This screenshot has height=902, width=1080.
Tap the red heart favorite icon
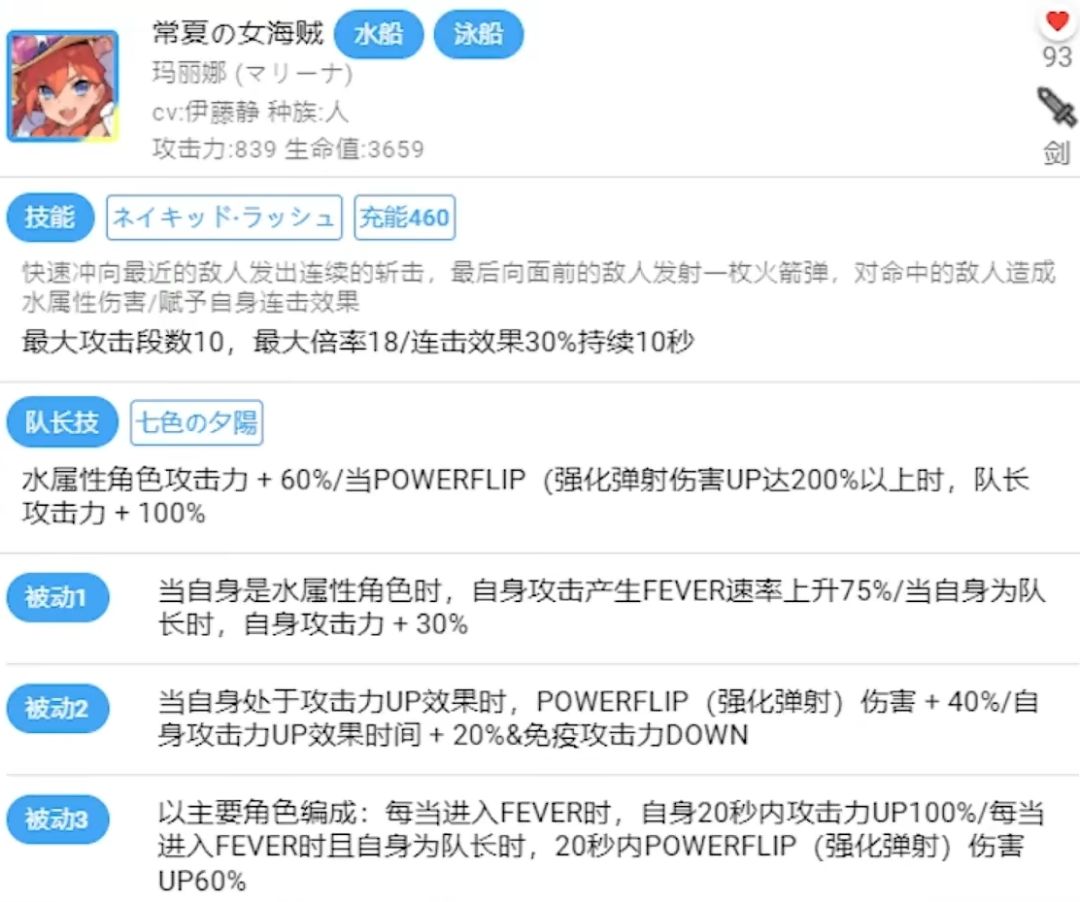pyautogui.click(x=1057, y=21)
